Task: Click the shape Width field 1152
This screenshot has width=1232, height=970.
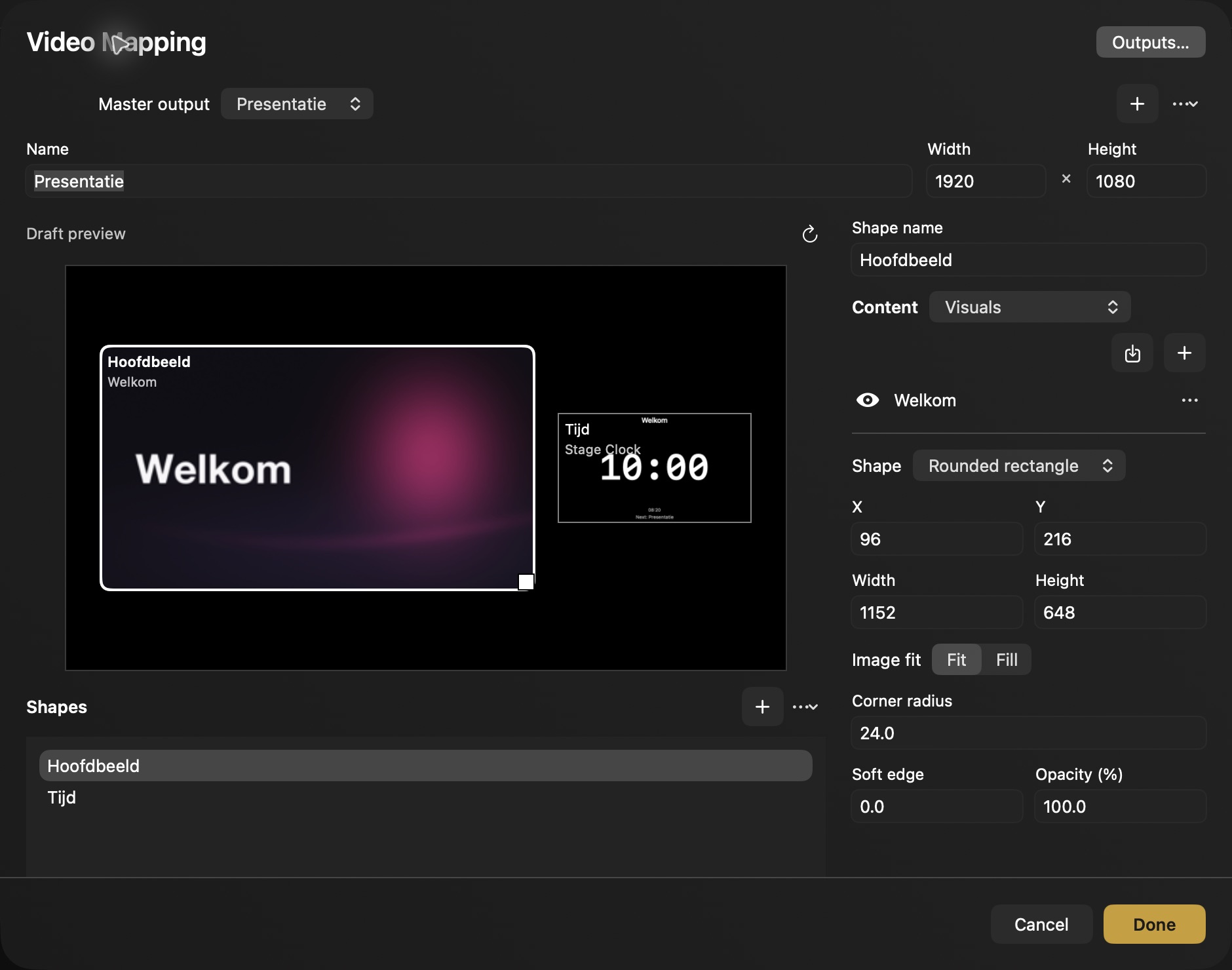Action: click(x=936, y=612)
